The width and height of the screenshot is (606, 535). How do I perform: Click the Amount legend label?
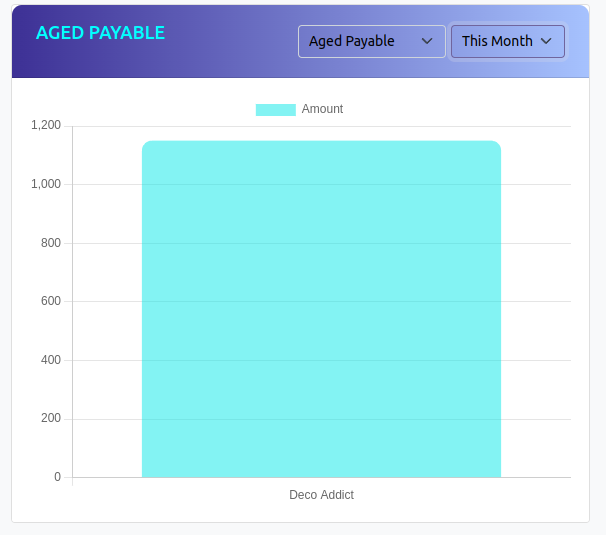pos(322,109)
